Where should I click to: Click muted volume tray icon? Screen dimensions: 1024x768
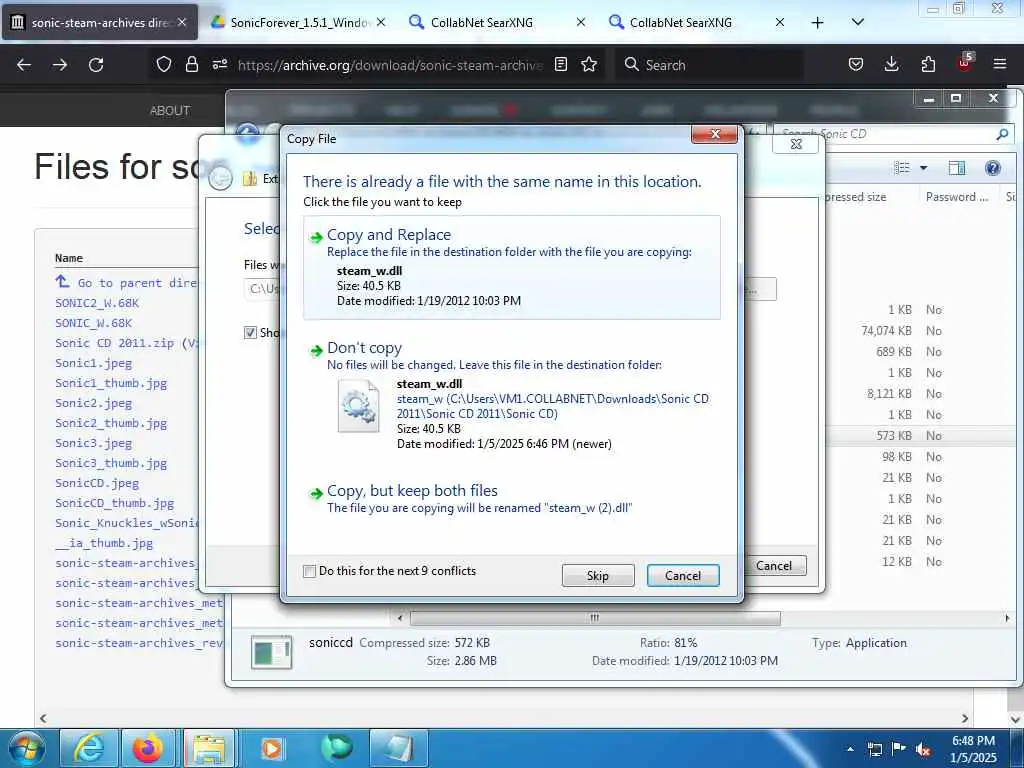[923, 749]
